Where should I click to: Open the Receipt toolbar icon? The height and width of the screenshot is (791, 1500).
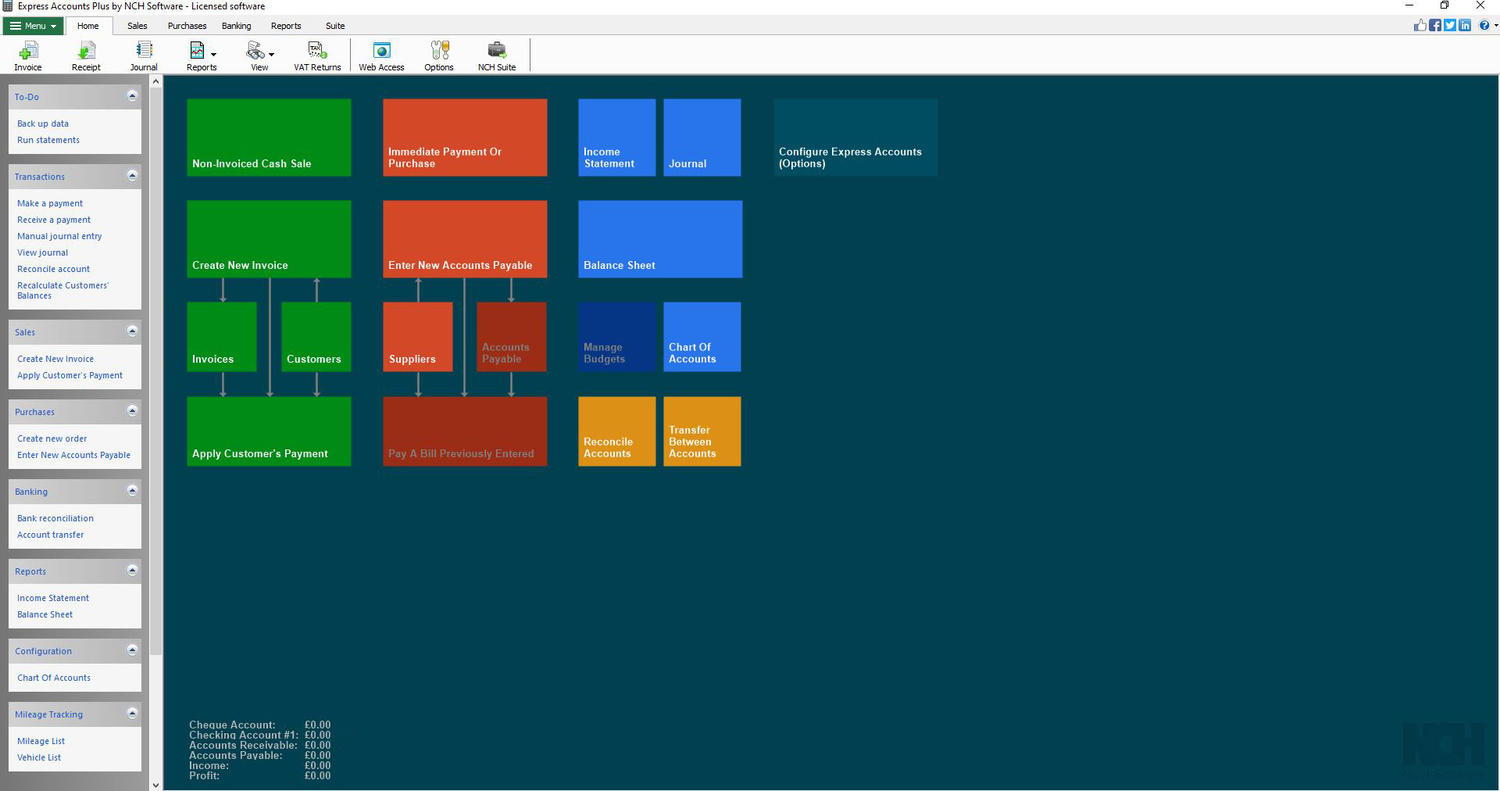coord(86,52)
